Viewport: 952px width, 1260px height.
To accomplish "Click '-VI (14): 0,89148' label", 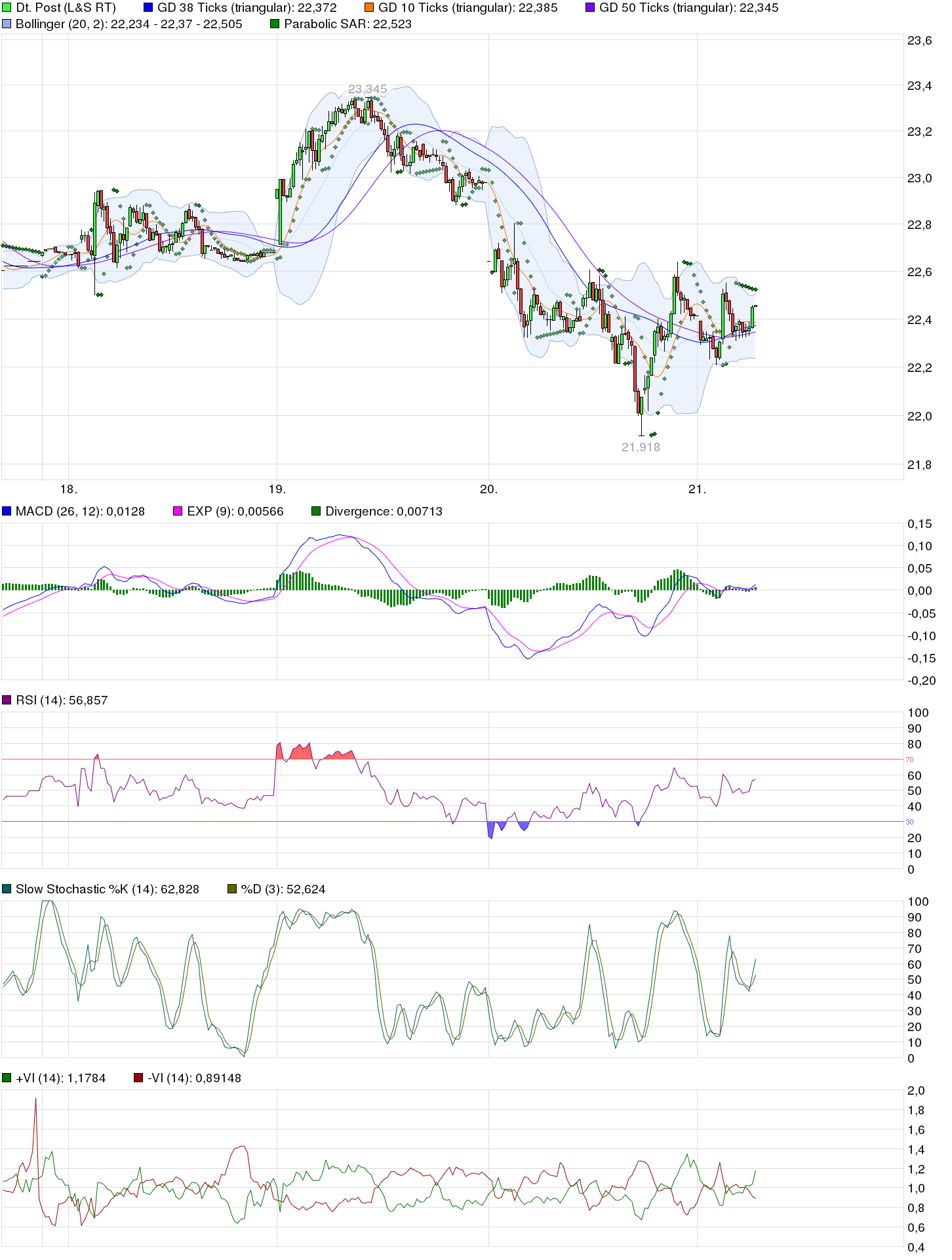I will pyautogui.click(x=195, y=1078).
